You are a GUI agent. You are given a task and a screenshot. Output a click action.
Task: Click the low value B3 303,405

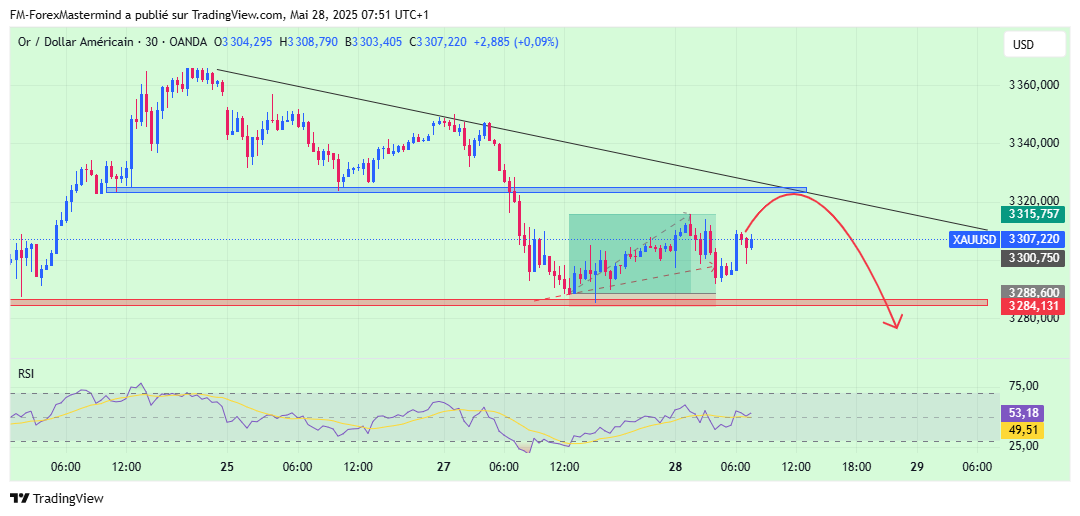coord(373,42)
